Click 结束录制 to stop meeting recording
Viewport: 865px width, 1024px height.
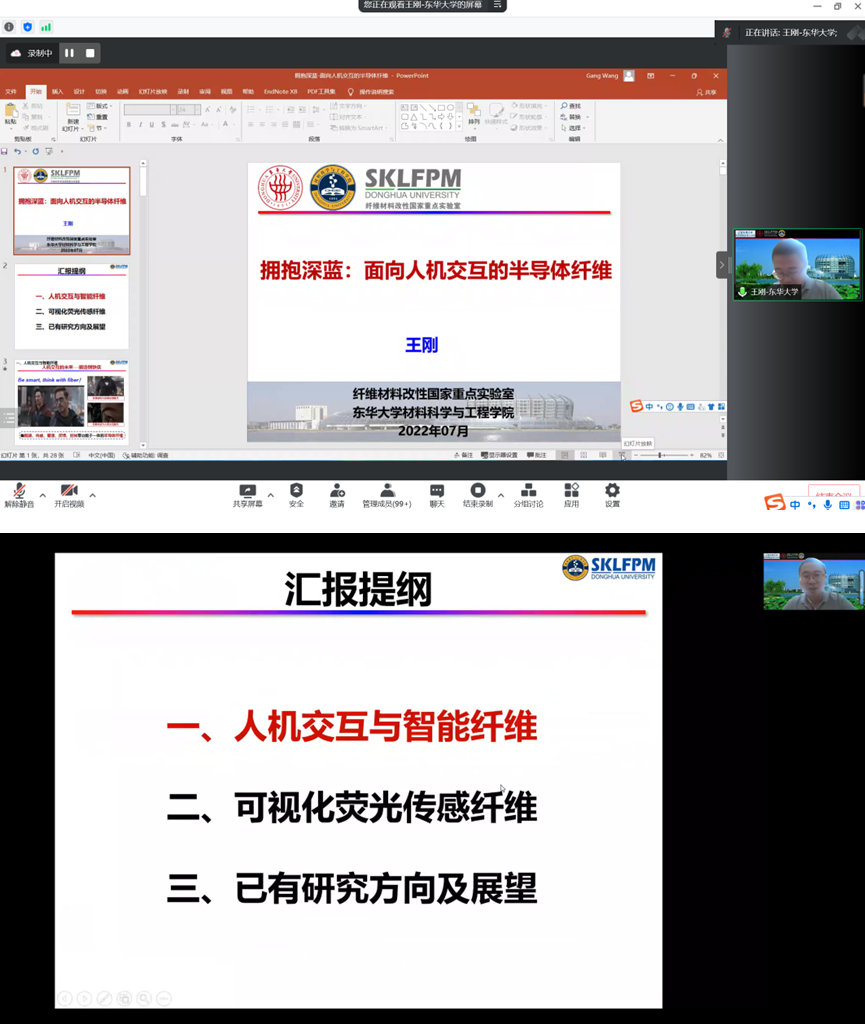coord(479,492)
